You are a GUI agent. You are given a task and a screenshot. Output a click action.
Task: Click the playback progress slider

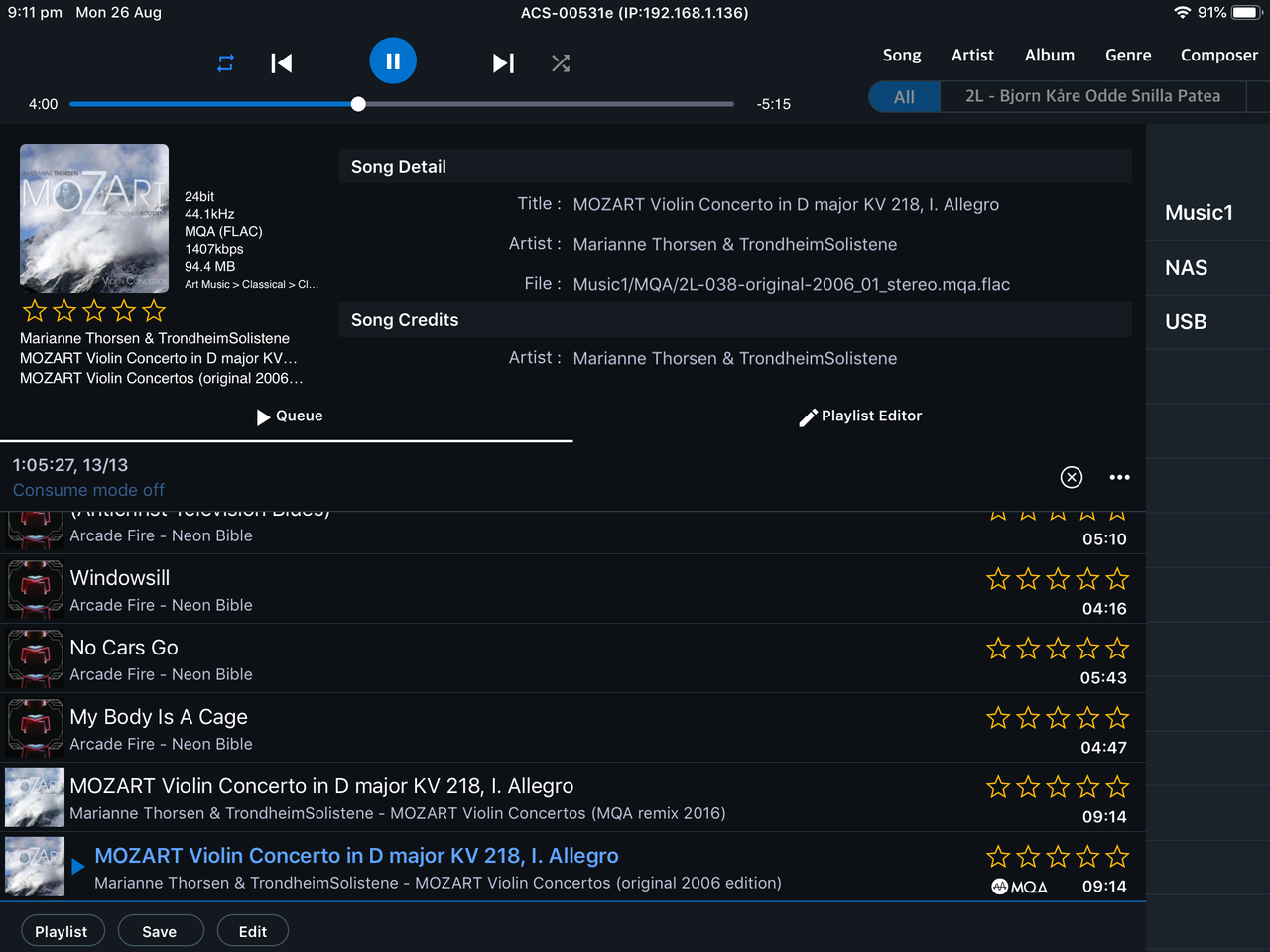point(402,104)
